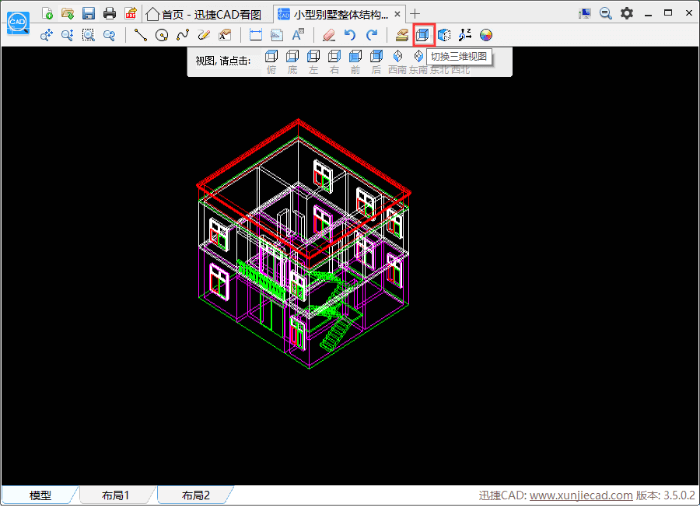
Task: Select the text 'A' tool
Action: coord(298,35)
